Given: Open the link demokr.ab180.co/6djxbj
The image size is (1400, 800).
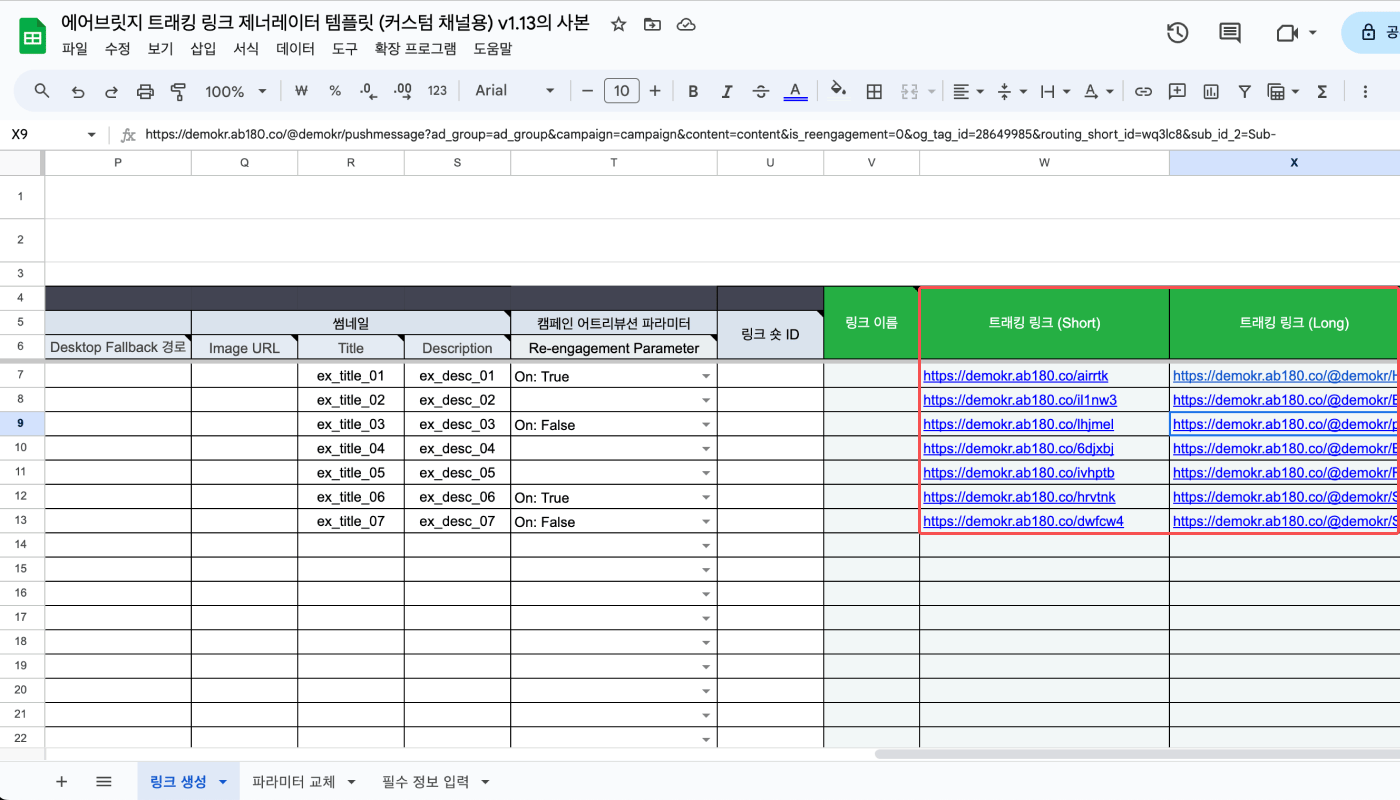Looking at the screenshot, I should click(1018, 448).
